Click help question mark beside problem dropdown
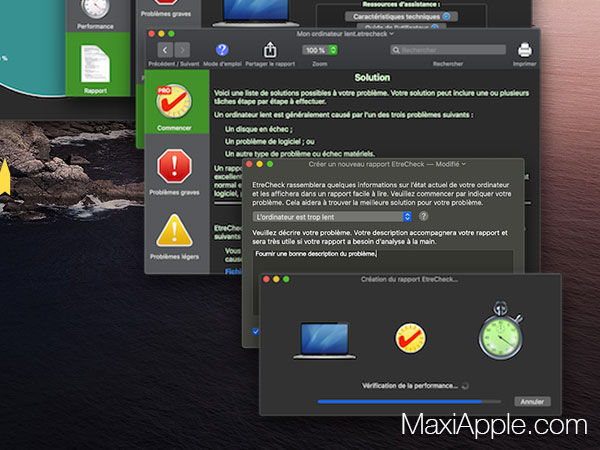The height and width of the screenshot is (450, 600). click(x=423, y=216)
